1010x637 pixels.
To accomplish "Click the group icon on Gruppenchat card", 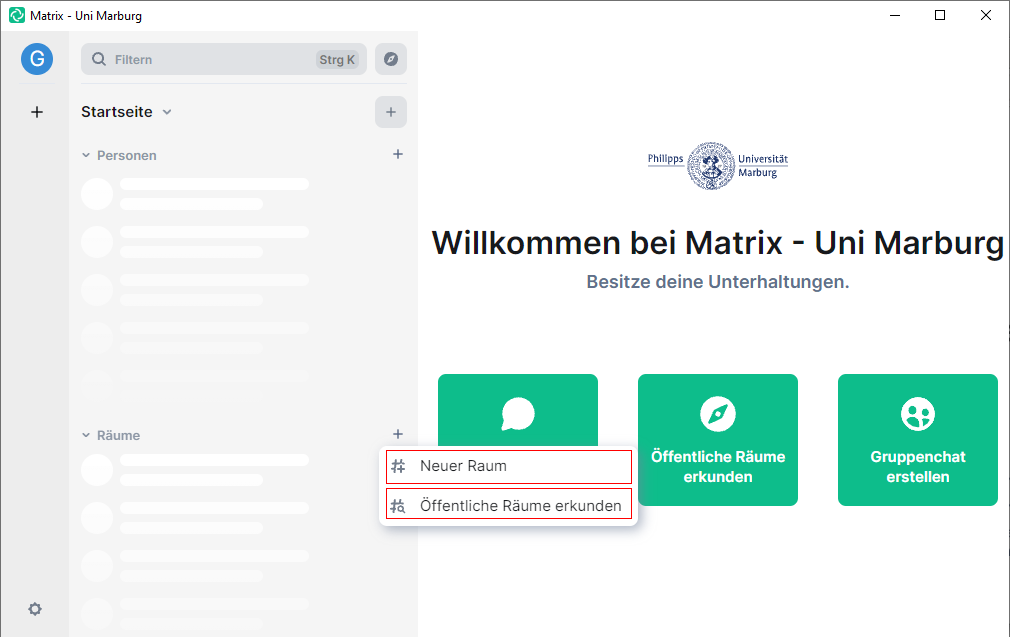I will click(x=918, y=414).
